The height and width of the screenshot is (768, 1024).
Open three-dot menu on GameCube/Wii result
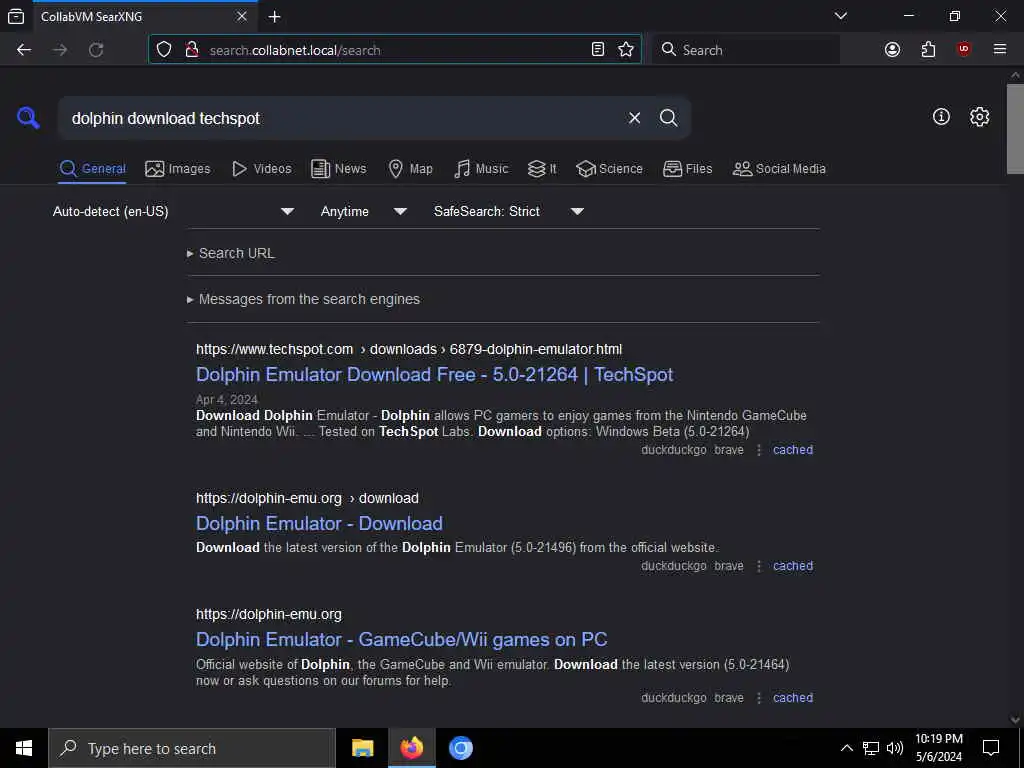pyautogui.click(x=759, y=698)
